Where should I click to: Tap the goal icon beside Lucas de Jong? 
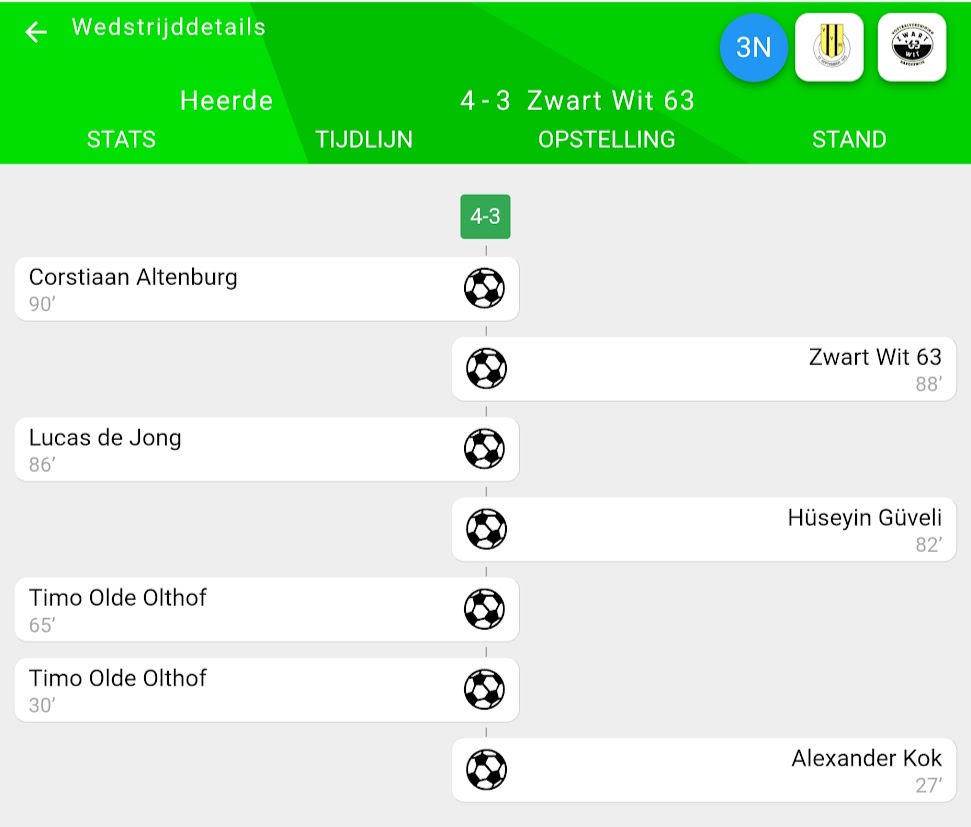[x=484, y=449]
